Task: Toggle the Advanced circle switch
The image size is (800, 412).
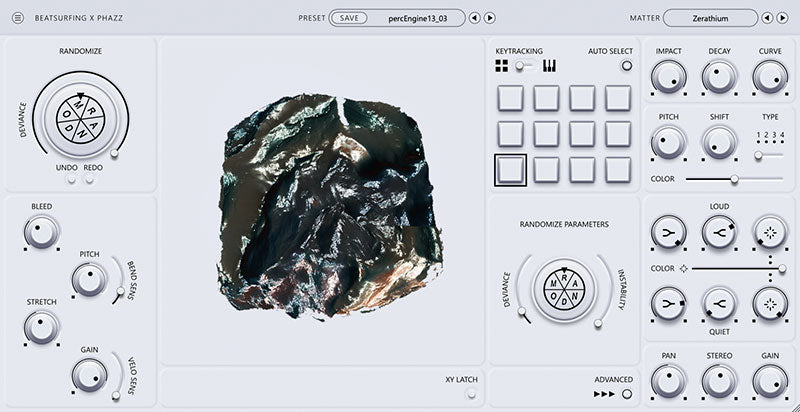Action: click(x=627, y=394)
